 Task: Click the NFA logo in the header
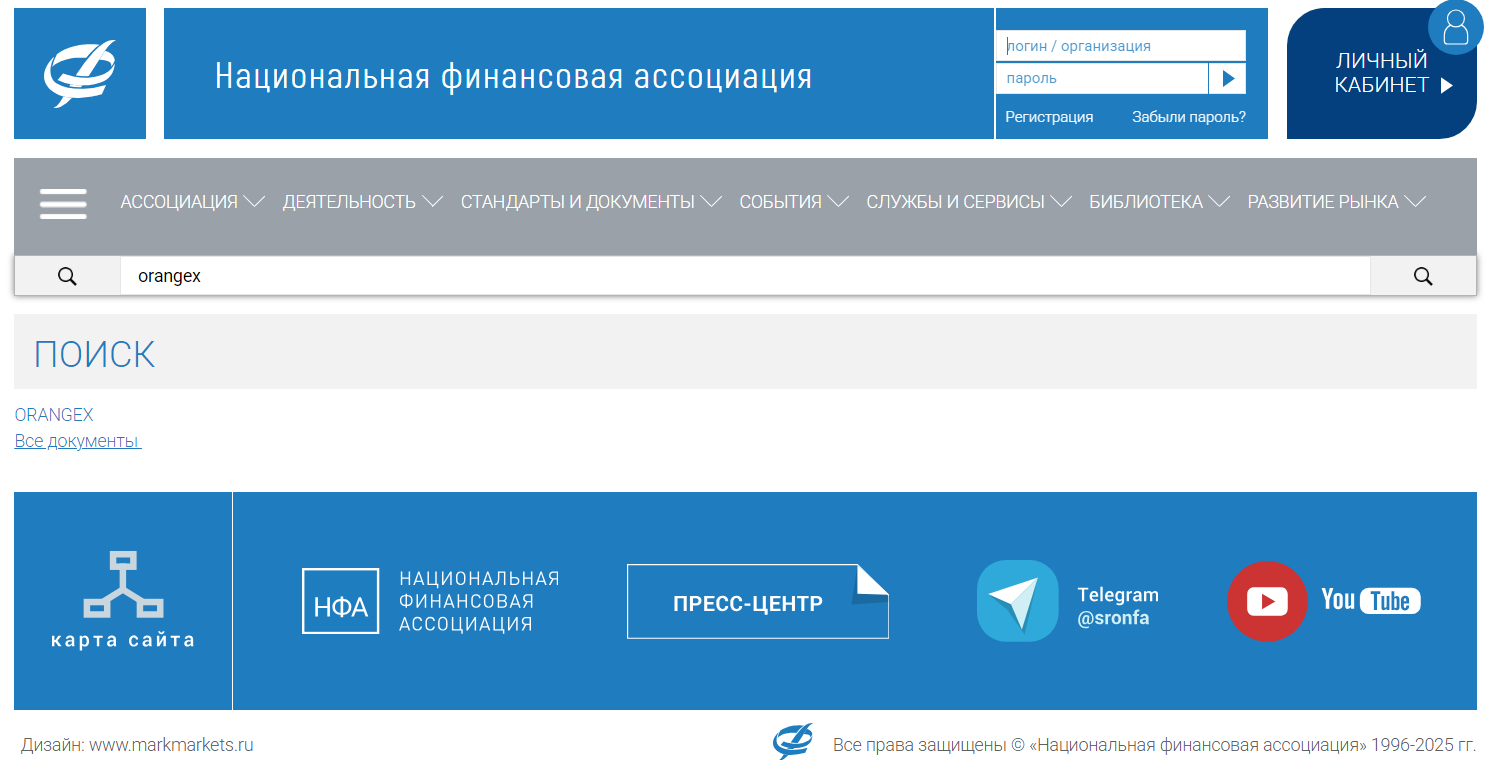coord(80,74)
